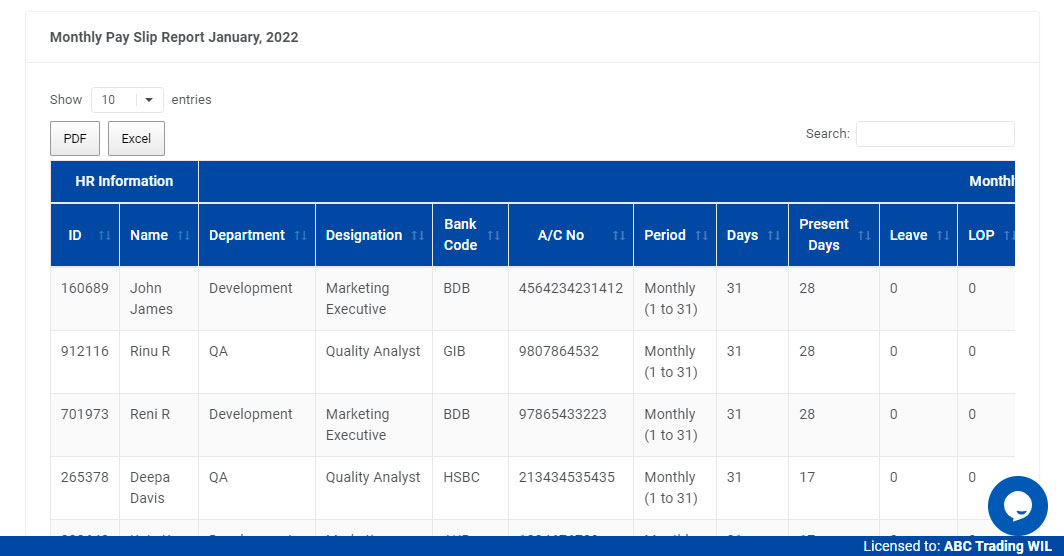Click Bank Code column sort arrows
This screenshot has height=556, width=1064.
click(x=493, y=236)
